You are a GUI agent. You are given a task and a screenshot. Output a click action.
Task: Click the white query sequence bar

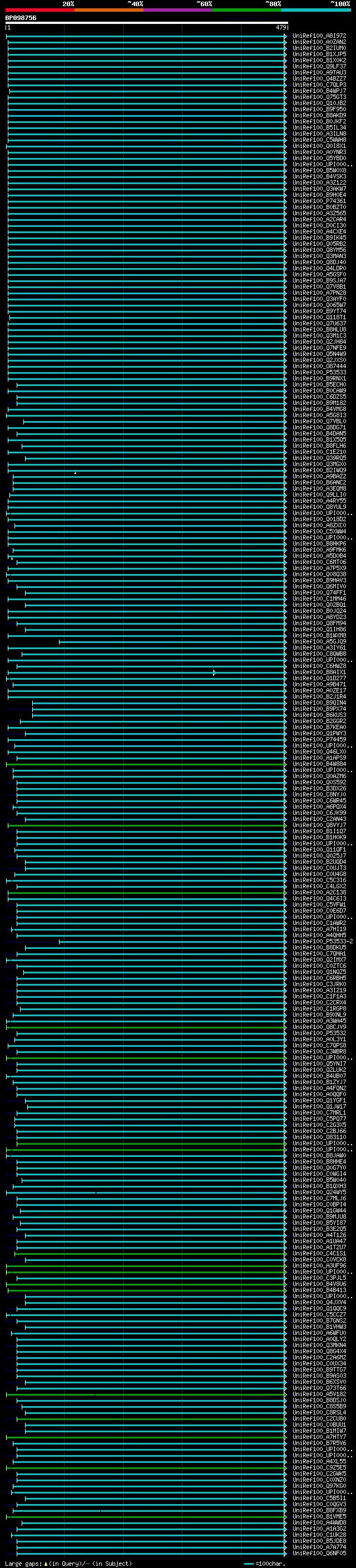coord(147,22)
